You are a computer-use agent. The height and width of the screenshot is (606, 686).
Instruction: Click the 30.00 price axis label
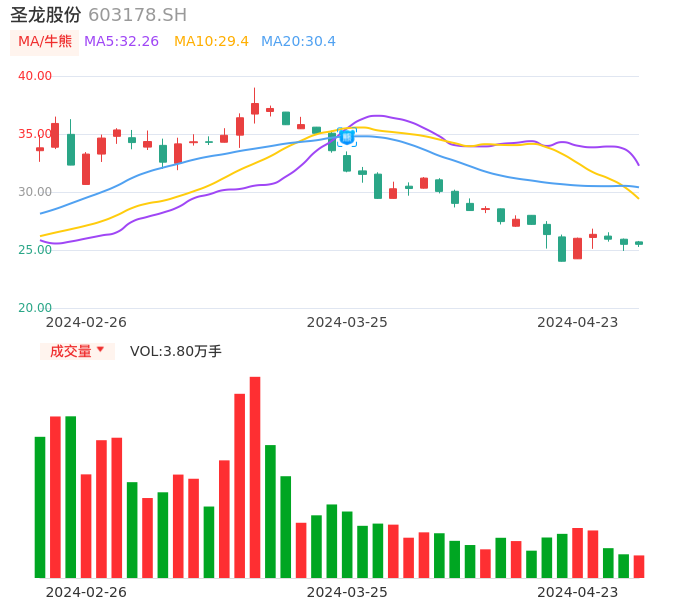coord(35,192)
